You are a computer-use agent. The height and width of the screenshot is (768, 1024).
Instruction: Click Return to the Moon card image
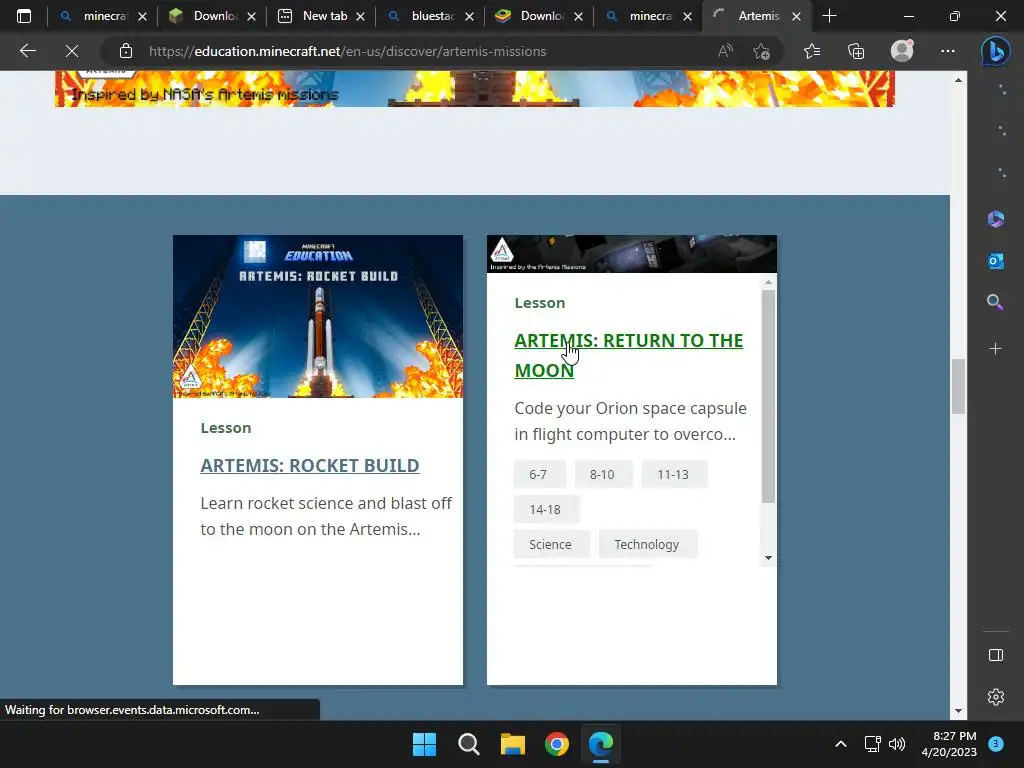(632, 253)
